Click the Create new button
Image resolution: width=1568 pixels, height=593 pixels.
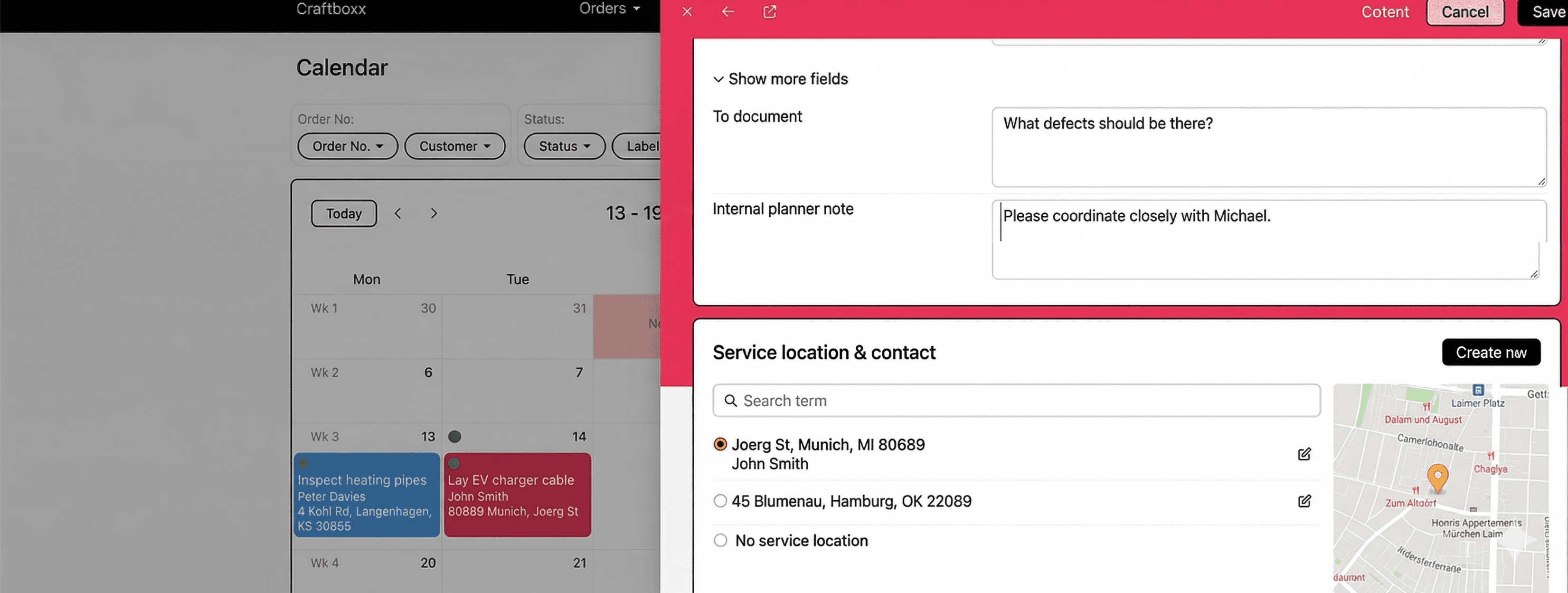[1491, 353]
